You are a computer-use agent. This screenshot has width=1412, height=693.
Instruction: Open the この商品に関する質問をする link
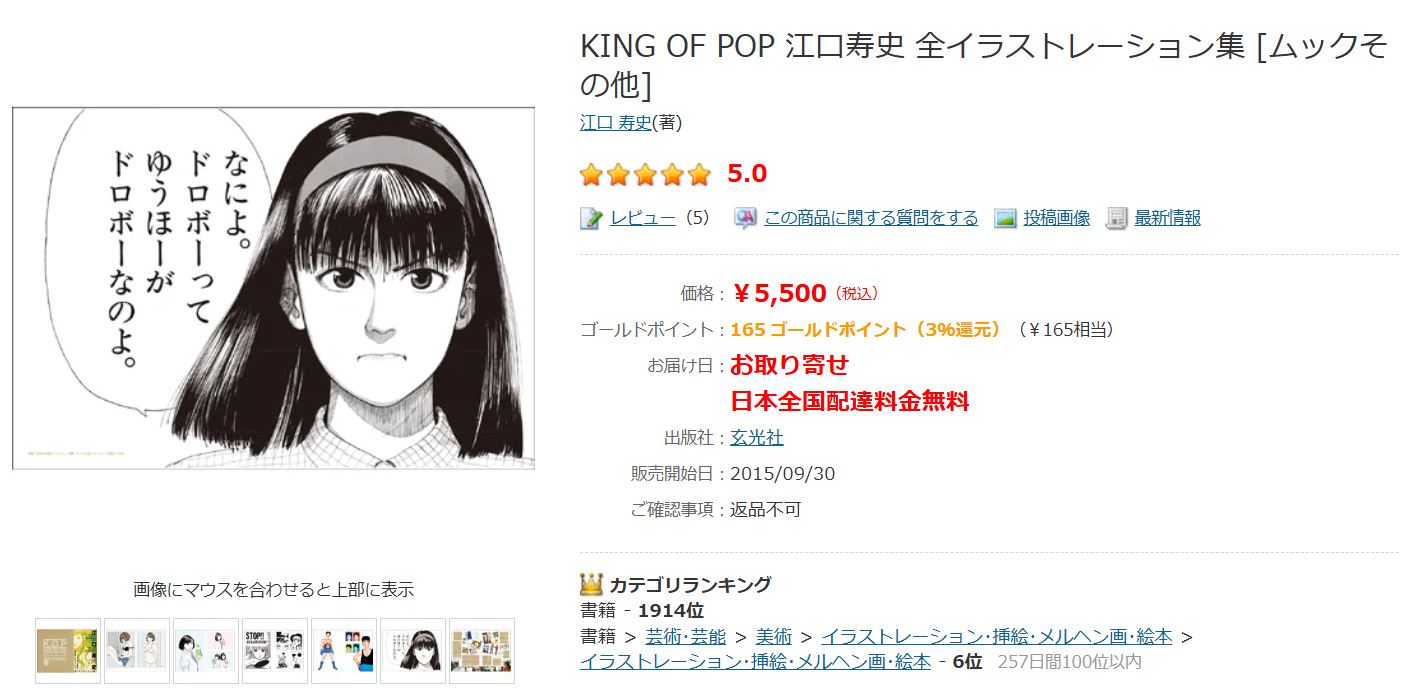pyautogui.click(x=870, y=218)
